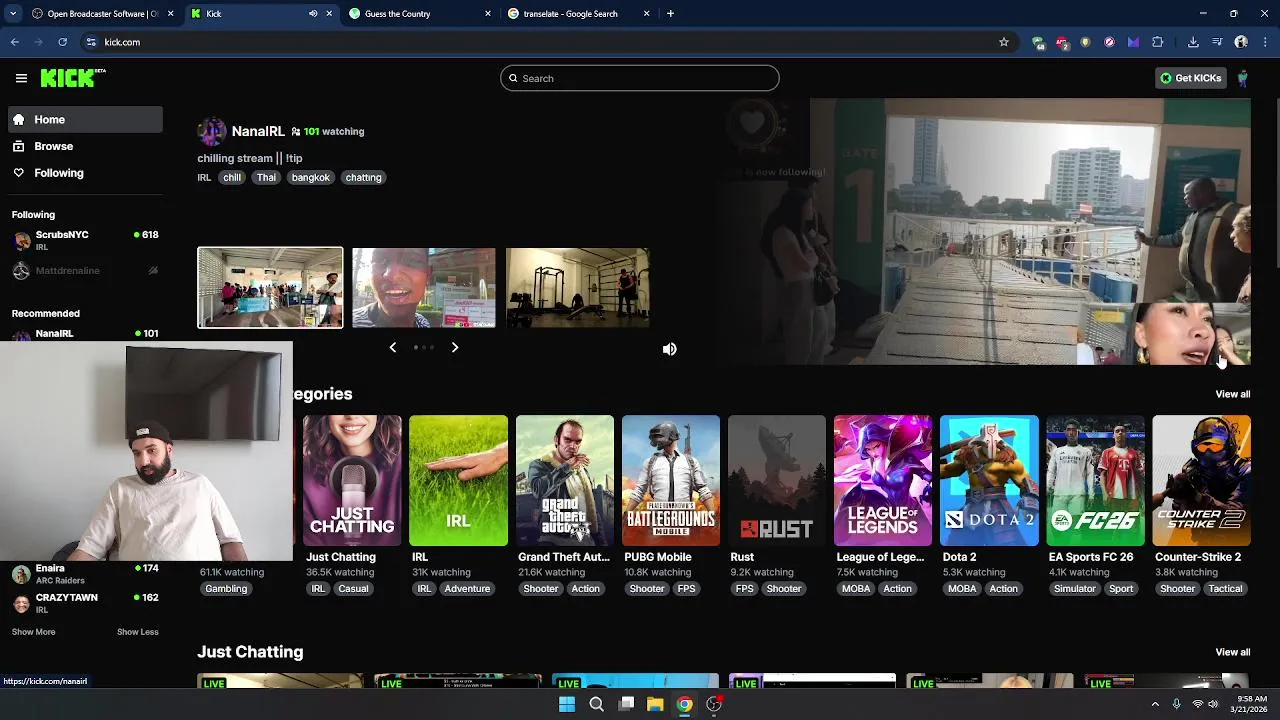Mute the Kick tab audio icon
1280x720 pixels.
[313, 14]
